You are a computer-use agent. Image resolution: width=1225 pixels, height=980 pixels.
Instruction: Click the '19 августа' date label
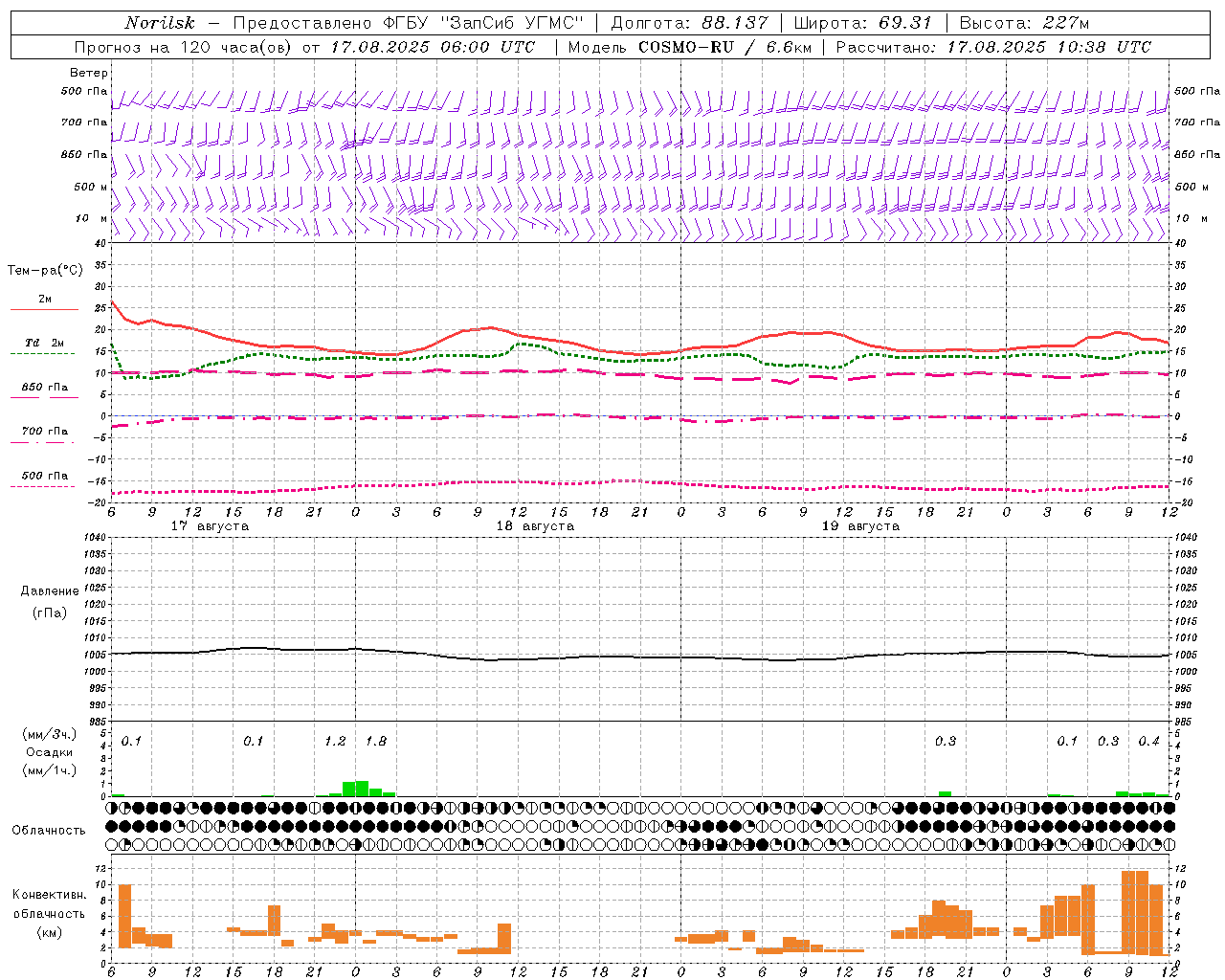tap(860, 526)
